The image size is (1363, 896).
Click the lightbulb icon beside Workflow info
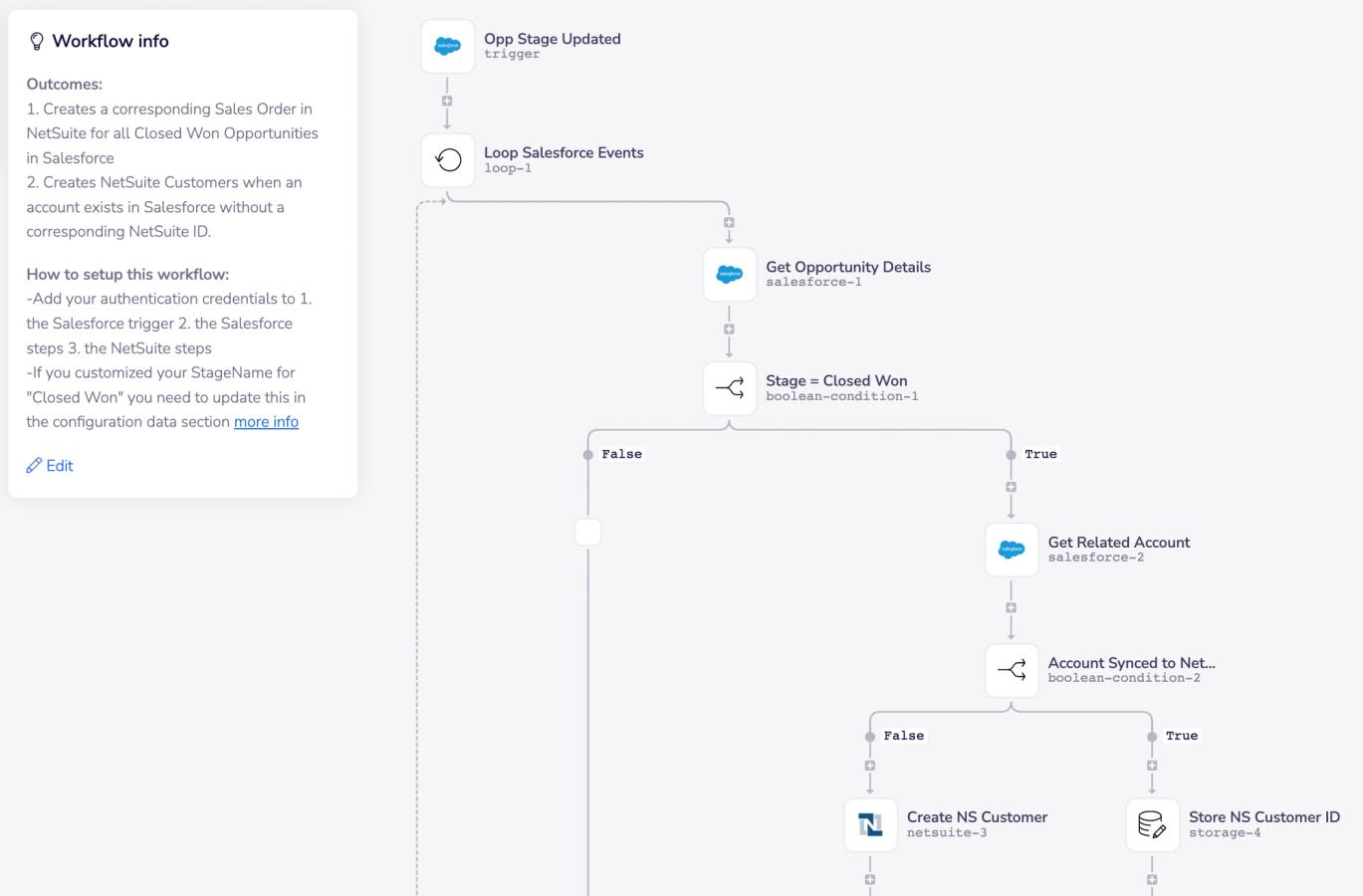[x=37, y=41]
